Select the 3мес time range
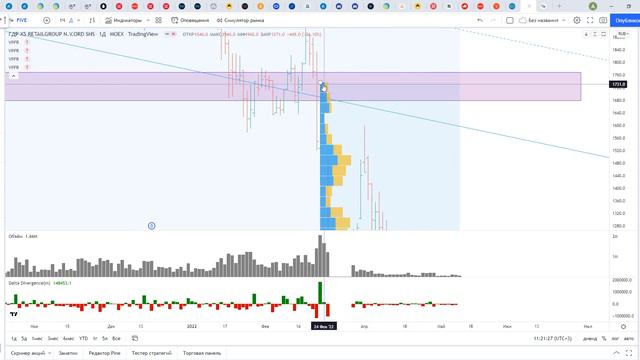The image size is (640, 360). [x=53, y=338]
